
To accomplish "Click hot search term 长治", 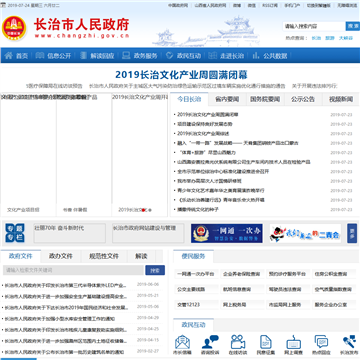I will tap(316, 38).
